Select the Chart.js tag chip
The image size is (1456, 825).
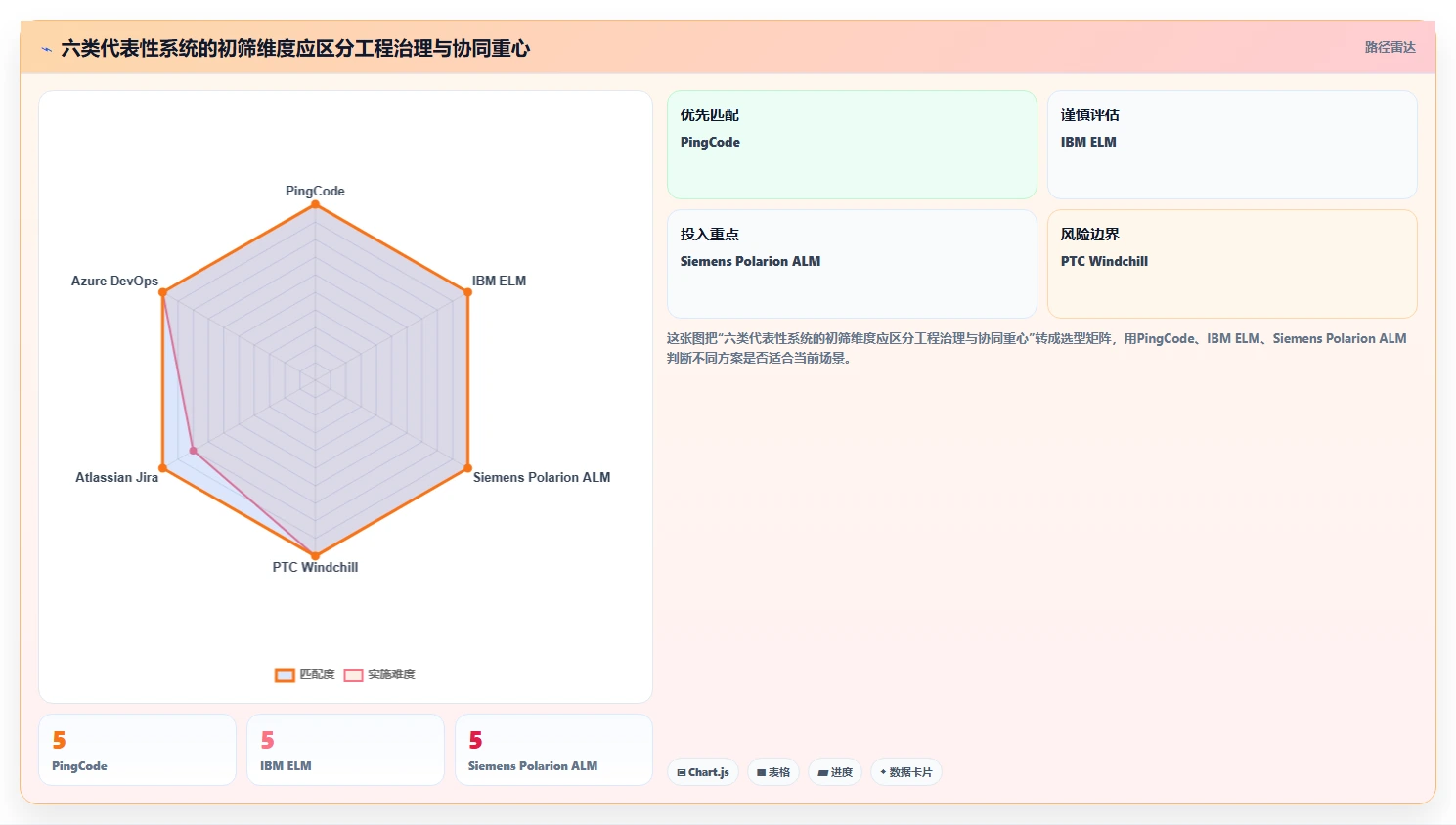[703, 772]
